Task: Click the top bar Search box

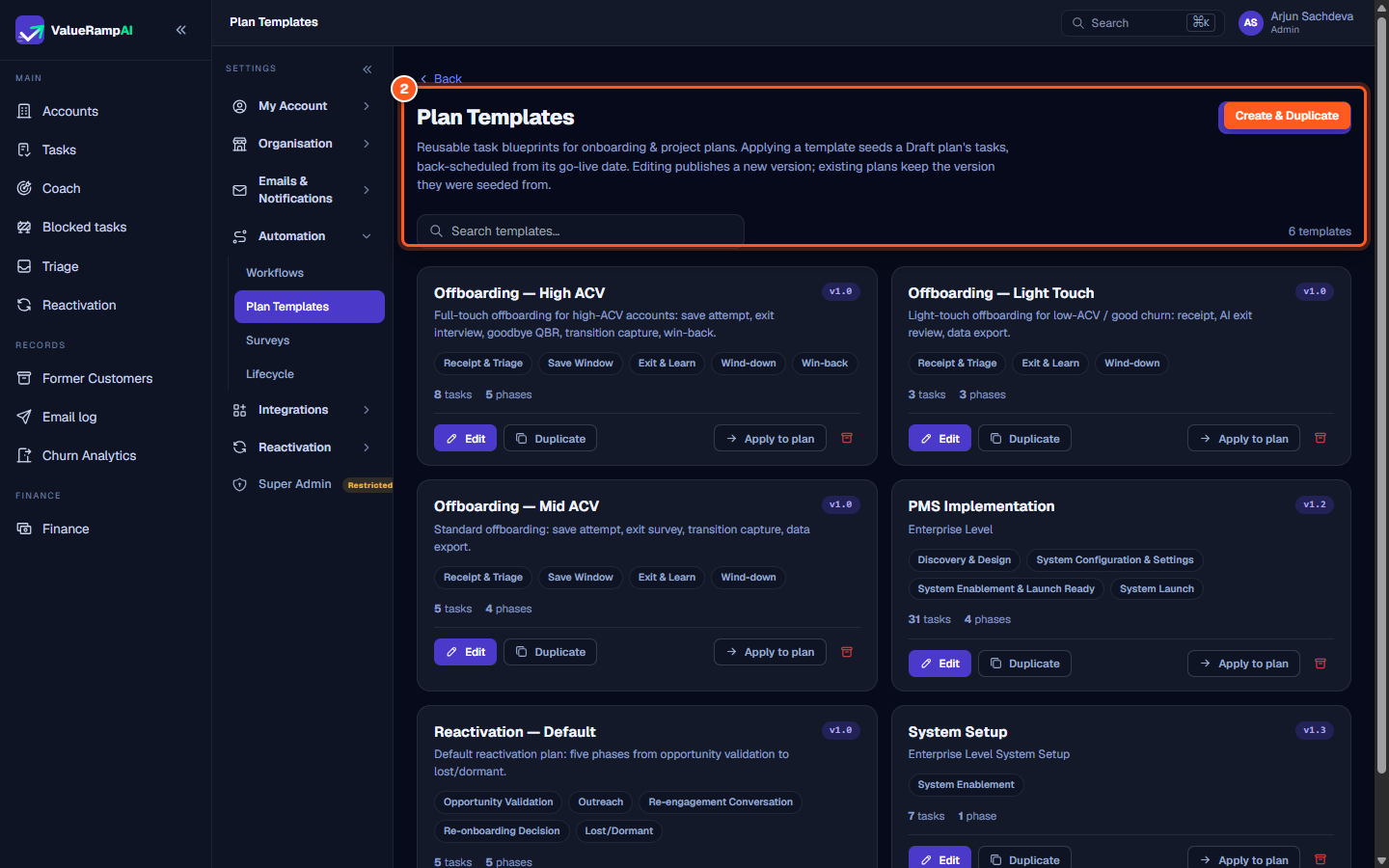Action: click(1142, 23)
